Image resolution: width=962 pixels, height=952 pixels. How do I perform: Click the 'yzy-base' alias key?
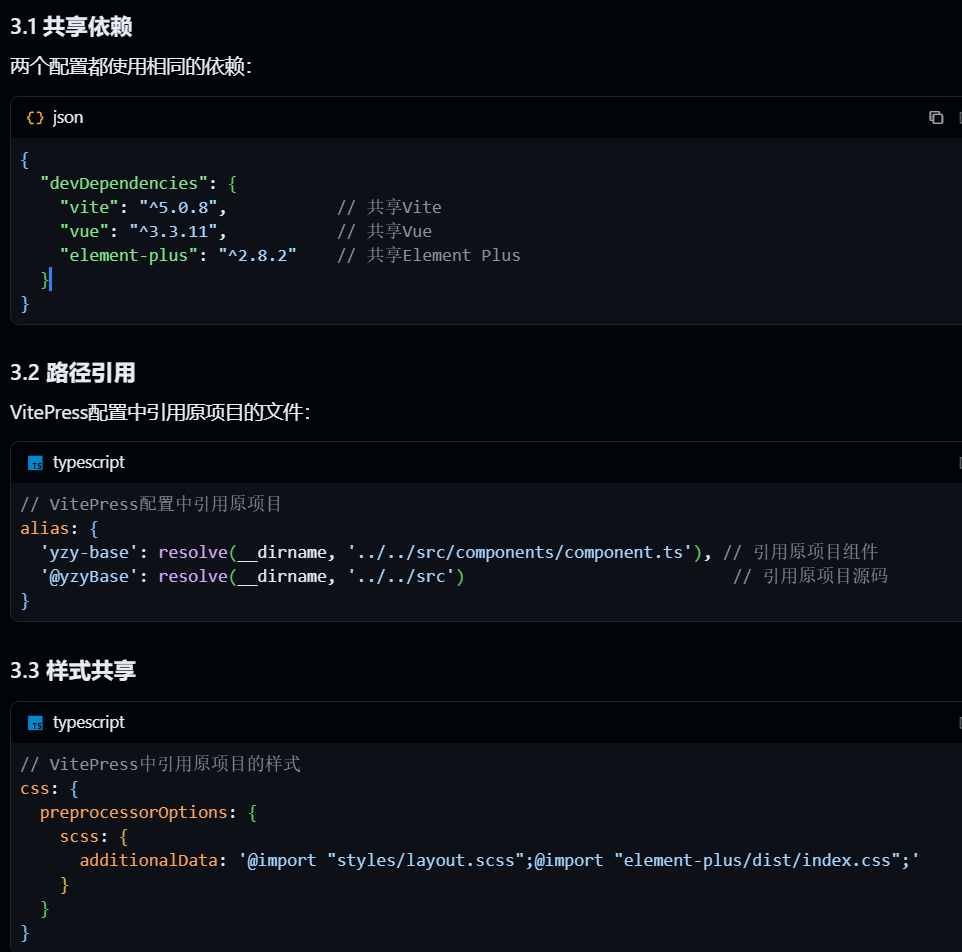click(x=89, y=552)
